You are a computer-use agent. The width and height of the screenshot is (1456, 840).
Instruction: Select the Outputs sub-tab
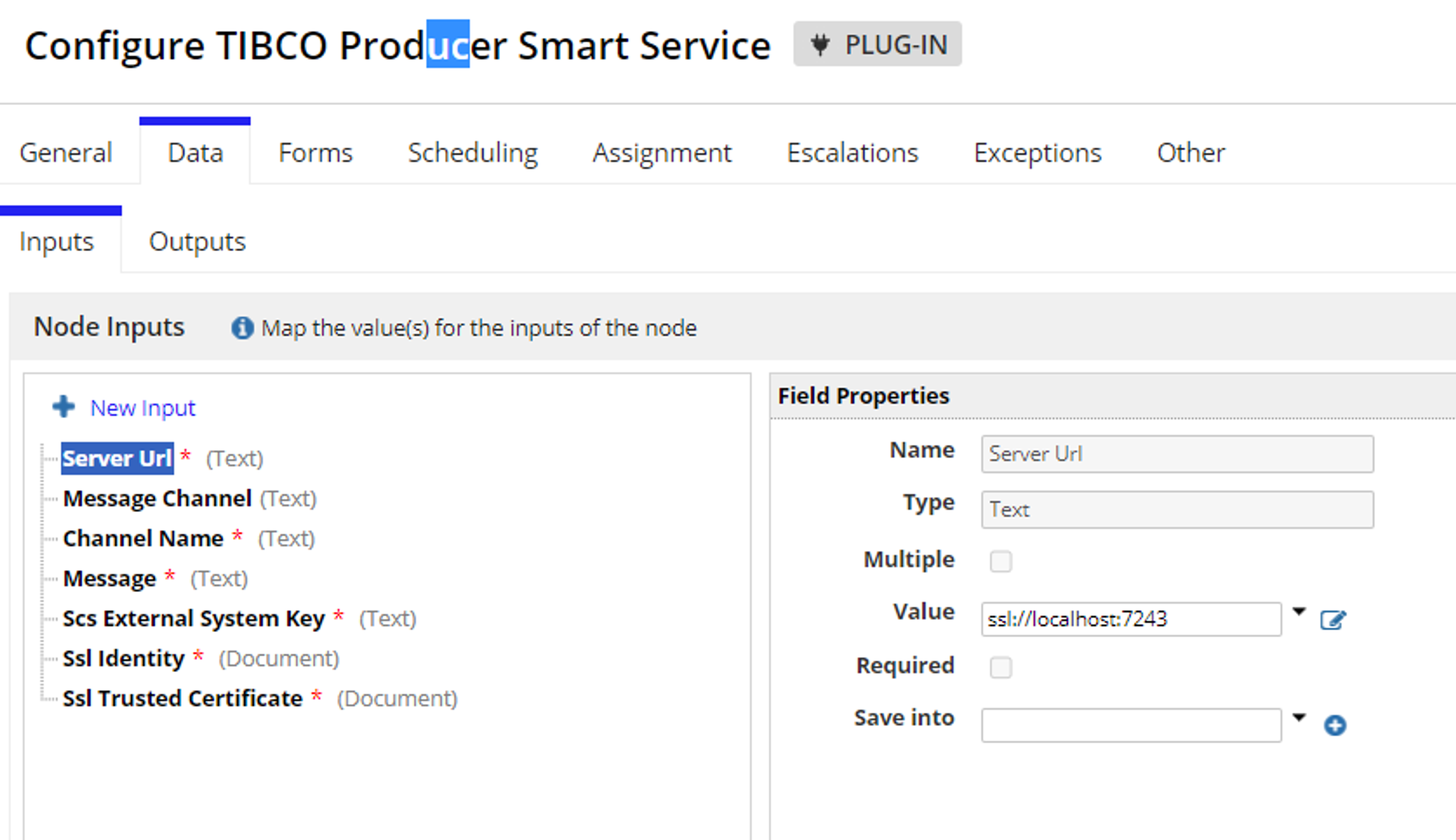[197, 241]
